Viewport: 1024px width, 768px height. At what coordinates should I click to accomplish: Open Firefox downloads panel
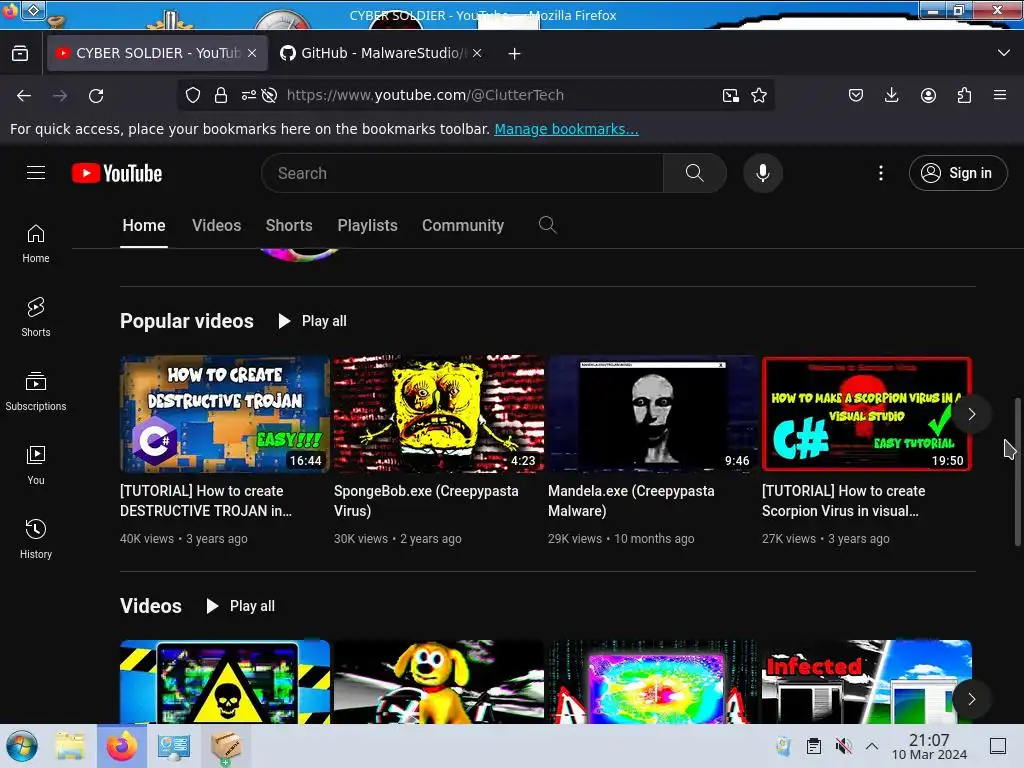[891, 95]
